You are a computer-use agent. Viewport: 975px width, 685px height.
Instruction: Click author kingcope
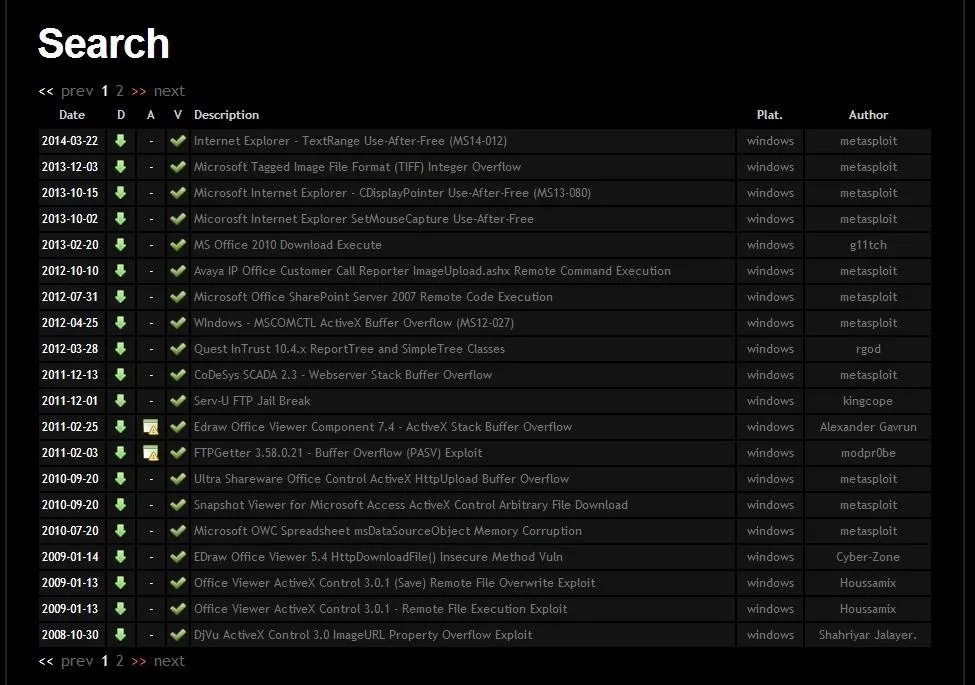868,401
